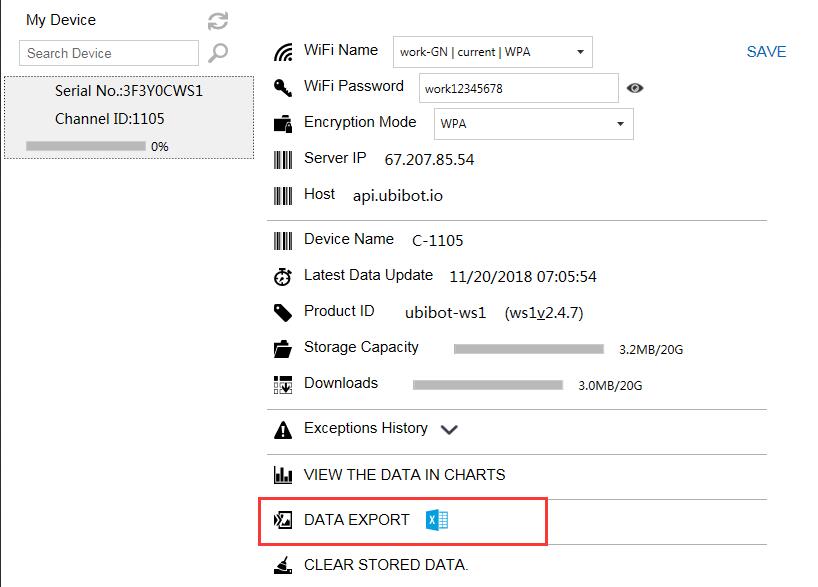Screen dimensions: 818x587
Task: Click the magnifier search icon
Action: click(218, 53)
